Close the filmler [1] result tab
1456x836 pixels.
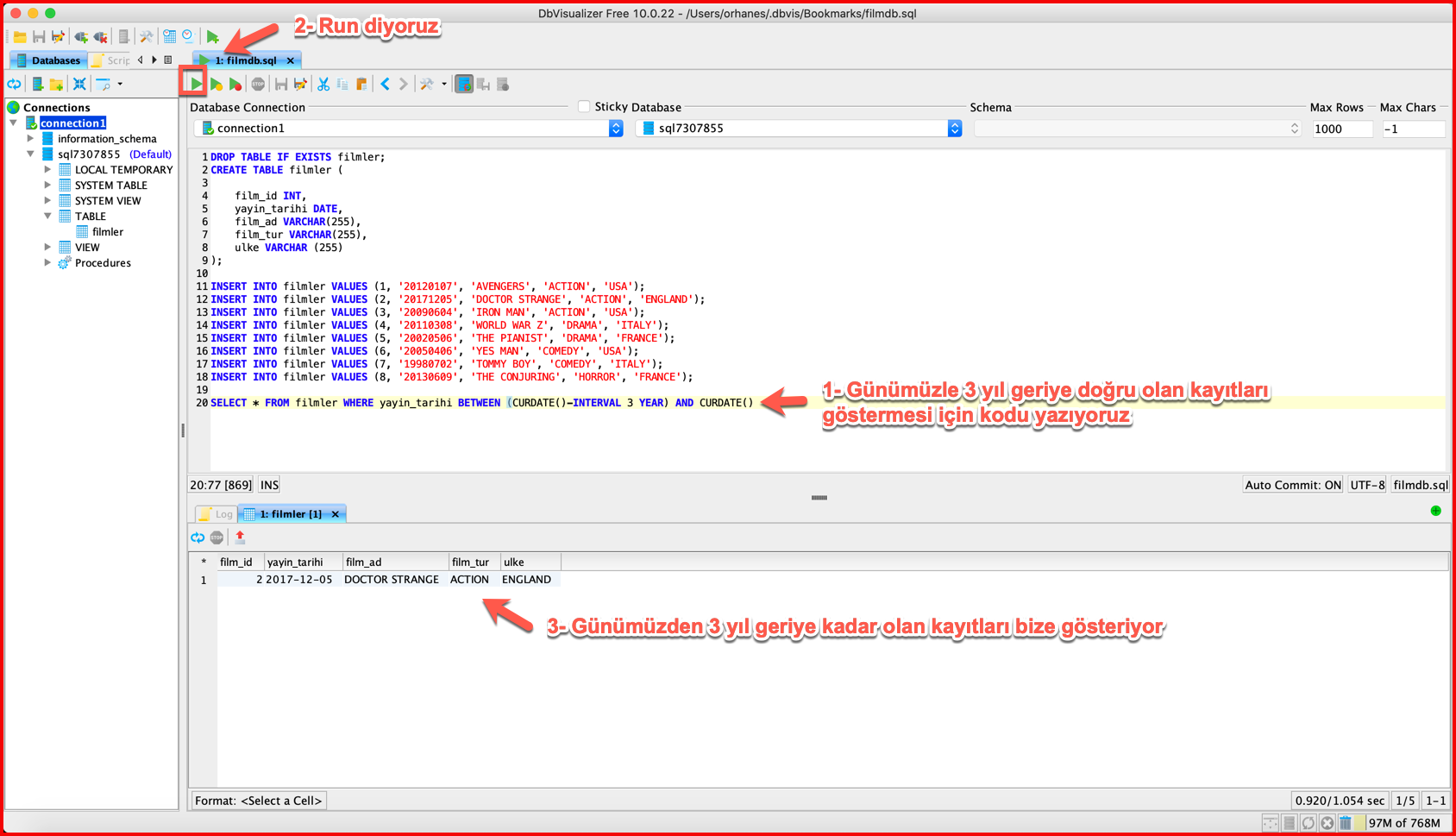336,514
